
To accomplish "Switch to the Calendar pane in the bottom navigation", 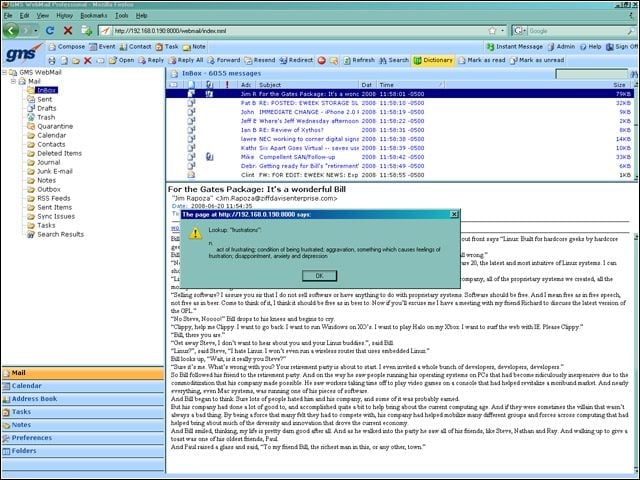I will point(83,386).
